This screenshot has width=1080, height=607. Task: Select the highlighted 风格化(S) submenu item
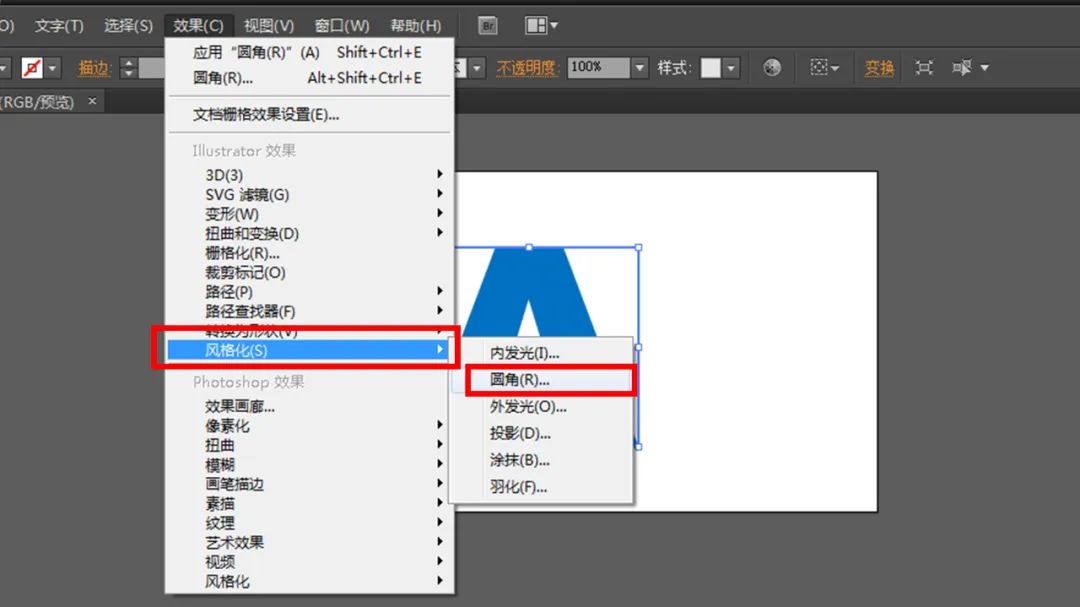(x=309, y=350)
